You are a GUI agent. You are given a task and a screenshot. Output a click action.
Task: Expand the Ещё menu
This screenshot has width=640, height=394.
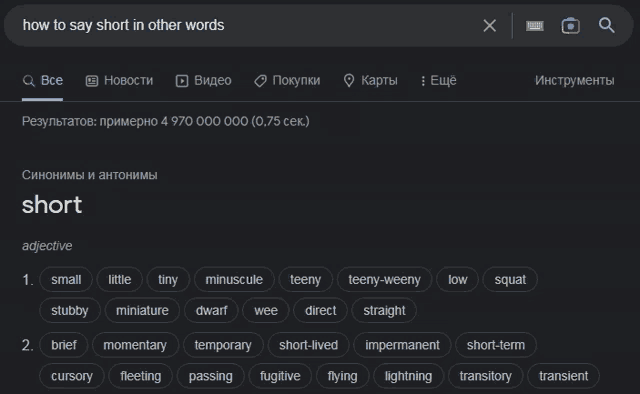[x=438, y=80]
